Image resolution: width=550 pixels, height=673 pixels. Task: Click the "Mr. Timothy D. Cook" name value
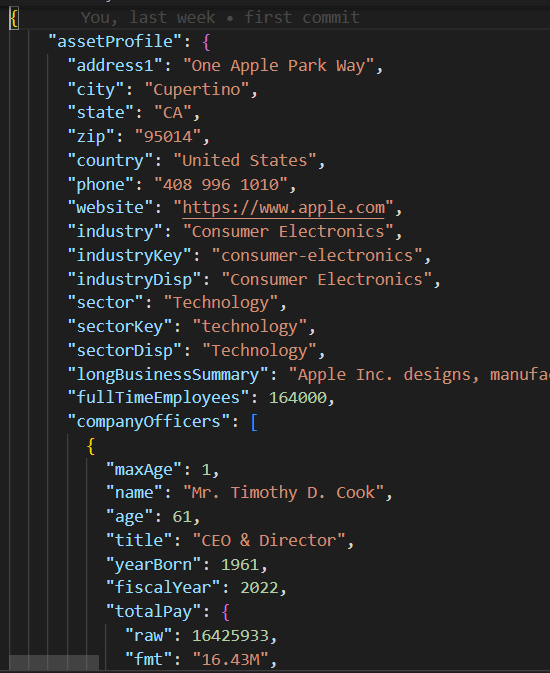point(283,493)
